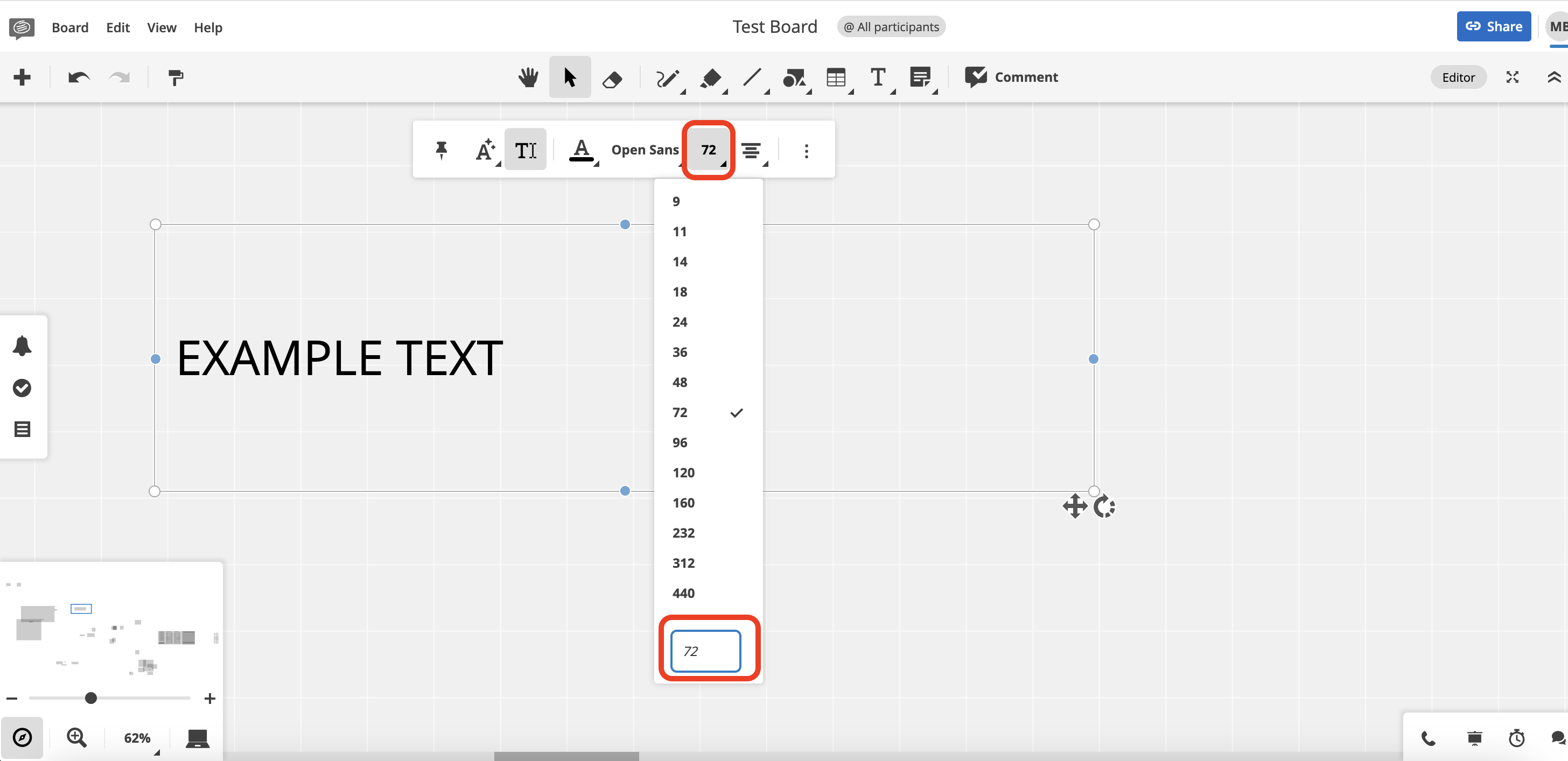Click the app logo icon
1568x761 pixels.
(22, 27)
